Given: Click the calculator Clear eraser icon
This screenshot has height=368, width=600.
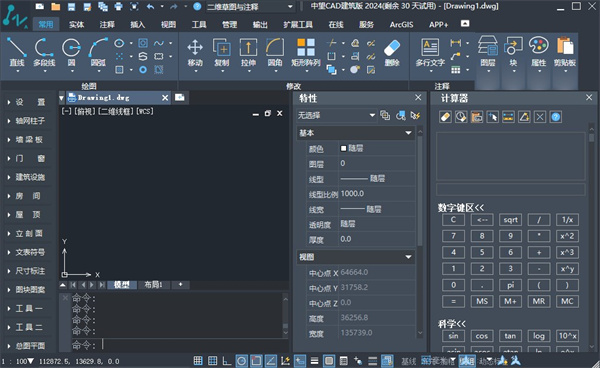Looking at the screenshot, I should pos(445,117).
